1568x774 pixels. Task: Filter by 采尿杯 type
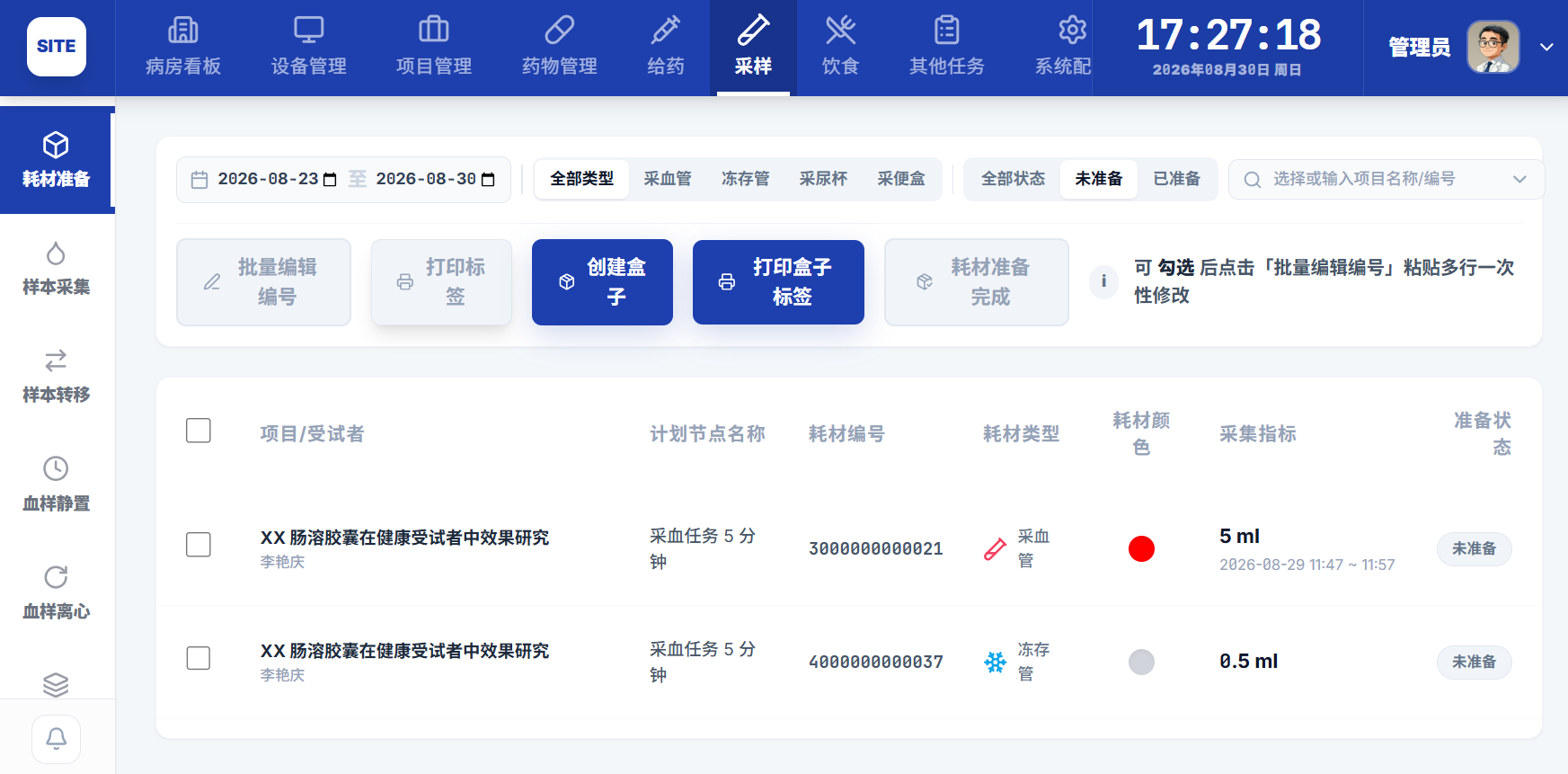pyautogui.click(x=824, y=179)
